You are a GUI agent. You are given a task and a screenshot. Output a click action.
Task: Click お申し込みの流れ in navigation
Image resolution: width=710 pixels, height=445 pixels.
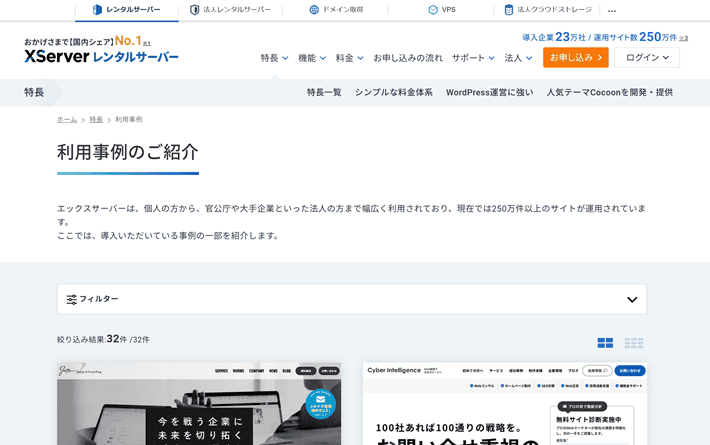click(408, 58)
